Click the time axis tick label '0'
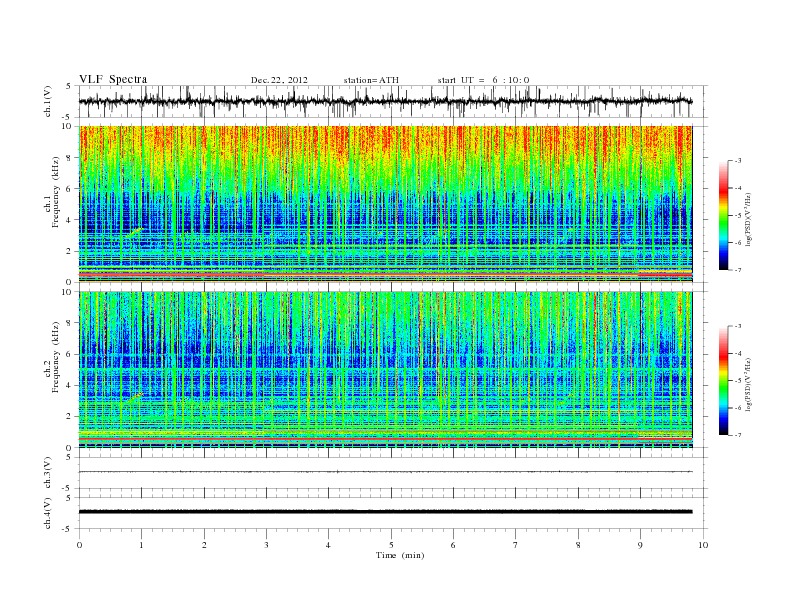 pos(79,545)
